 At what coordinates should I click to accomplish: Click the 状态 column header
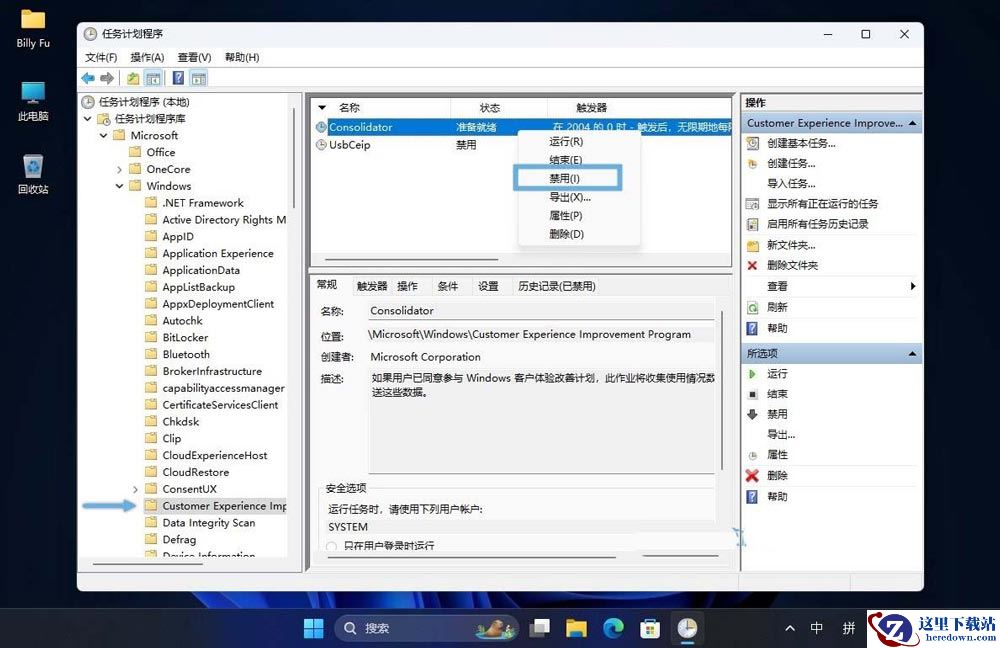pyautogui.click(x=490, y=108)
